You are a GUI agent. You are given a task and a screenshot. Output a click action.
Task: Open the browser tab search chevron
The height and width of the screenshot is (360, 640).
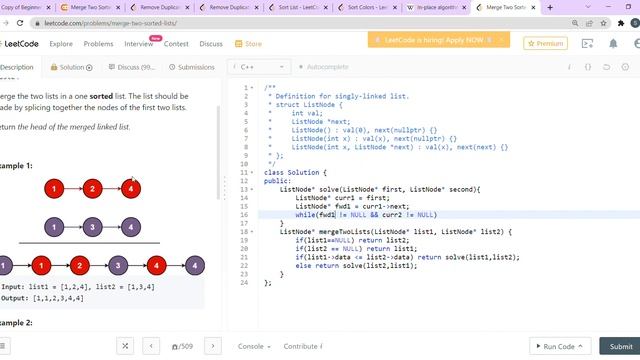pyautogui.click(x=588, y=7)
